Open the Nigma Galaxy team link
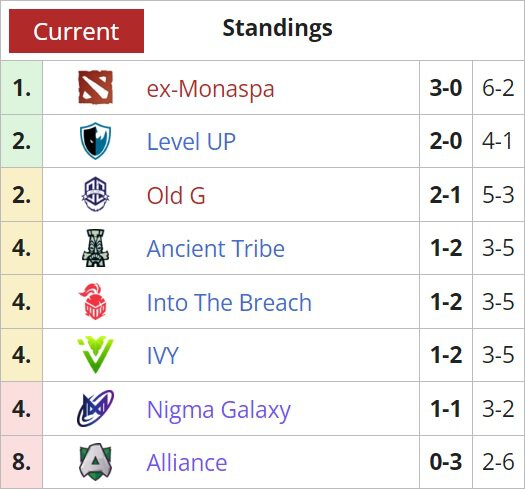 click(219, 410)
